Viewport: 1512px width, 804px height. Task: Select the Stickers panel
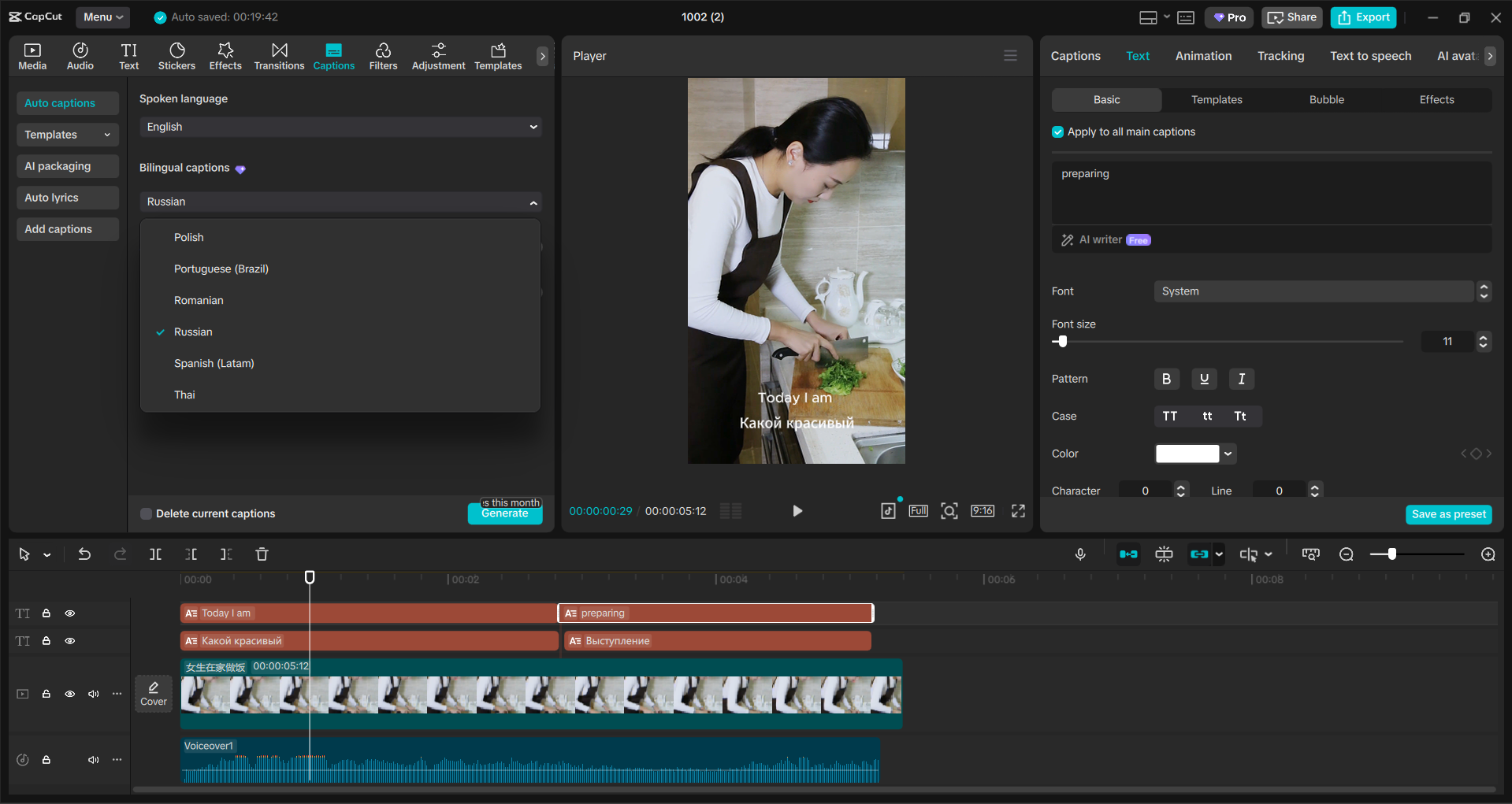coord(176,55)
